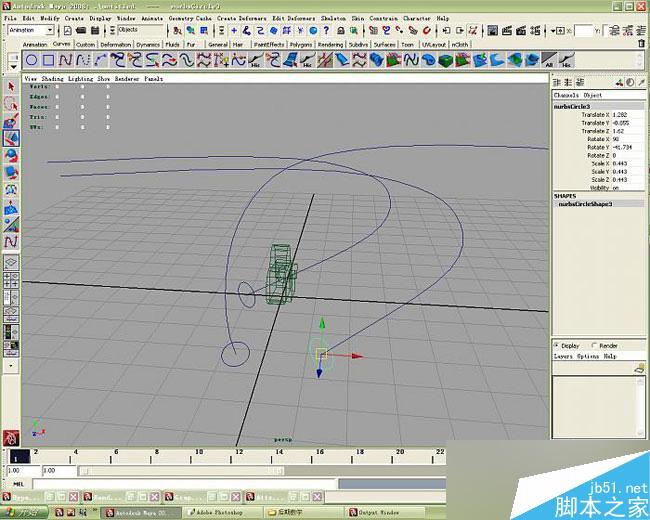
Task: Select the Lasso tool in toolbox
Action: (x=11, y=104)
